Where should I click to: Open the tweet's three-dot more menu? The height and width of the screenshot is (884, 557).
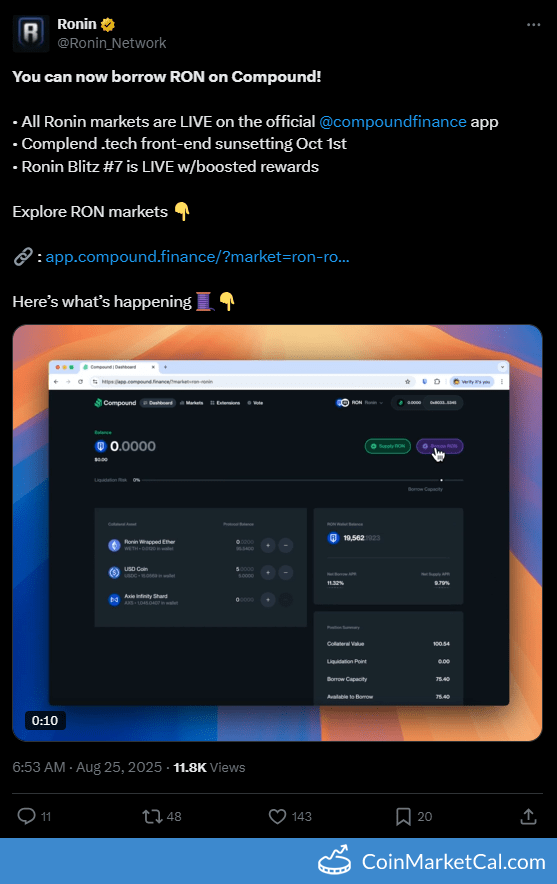[533, 25]
